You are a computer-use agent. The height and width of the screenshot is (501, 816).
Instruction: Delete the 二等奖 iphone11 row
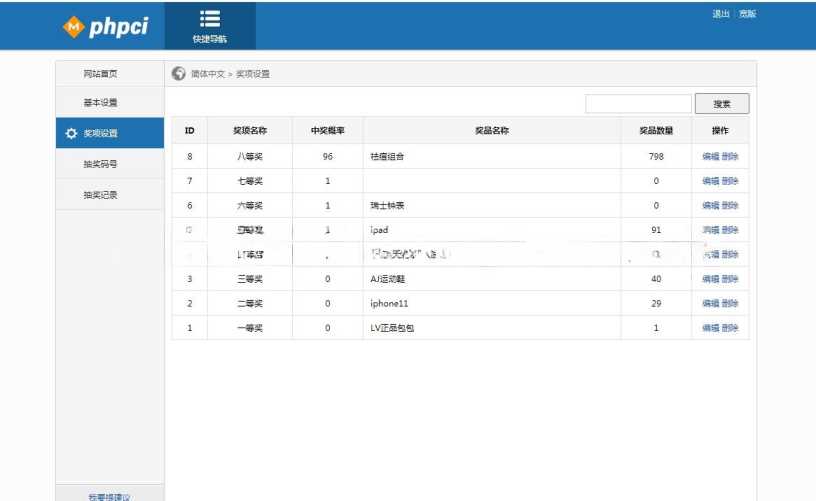(x=730, y=303)
